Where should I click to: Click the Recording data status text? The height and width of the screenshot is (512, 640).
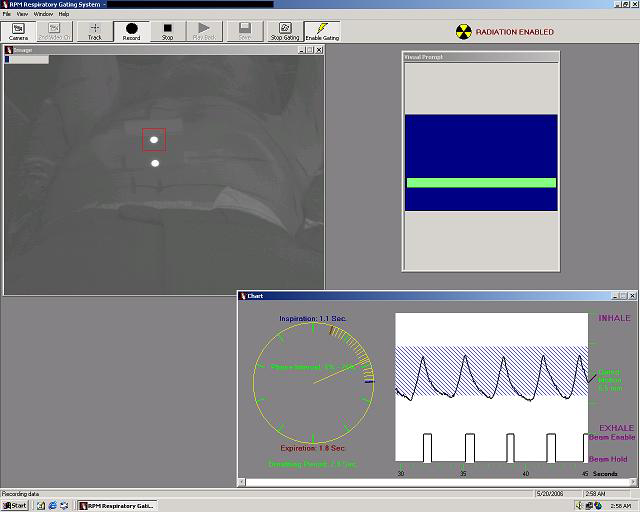pos(20,494)
